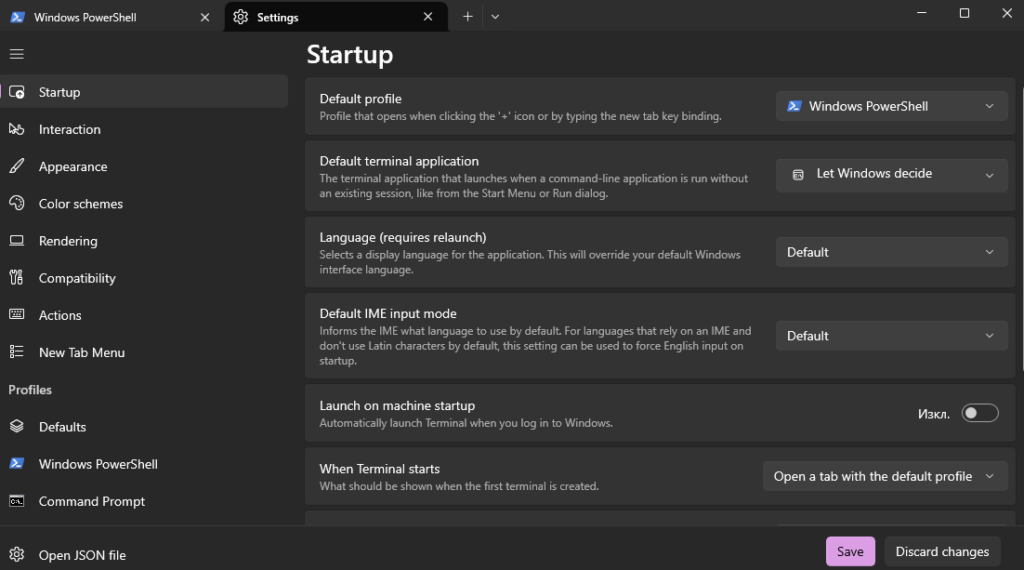Image resolution: width=1024 pixels, height=570 pixels.
Task: Open the Defaults profile settings
Action: tap(62, 427)
